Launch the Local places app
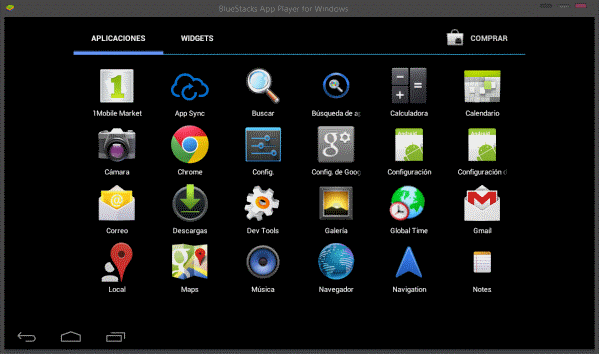Screen dimensions: 599x360 pos(117,262)
